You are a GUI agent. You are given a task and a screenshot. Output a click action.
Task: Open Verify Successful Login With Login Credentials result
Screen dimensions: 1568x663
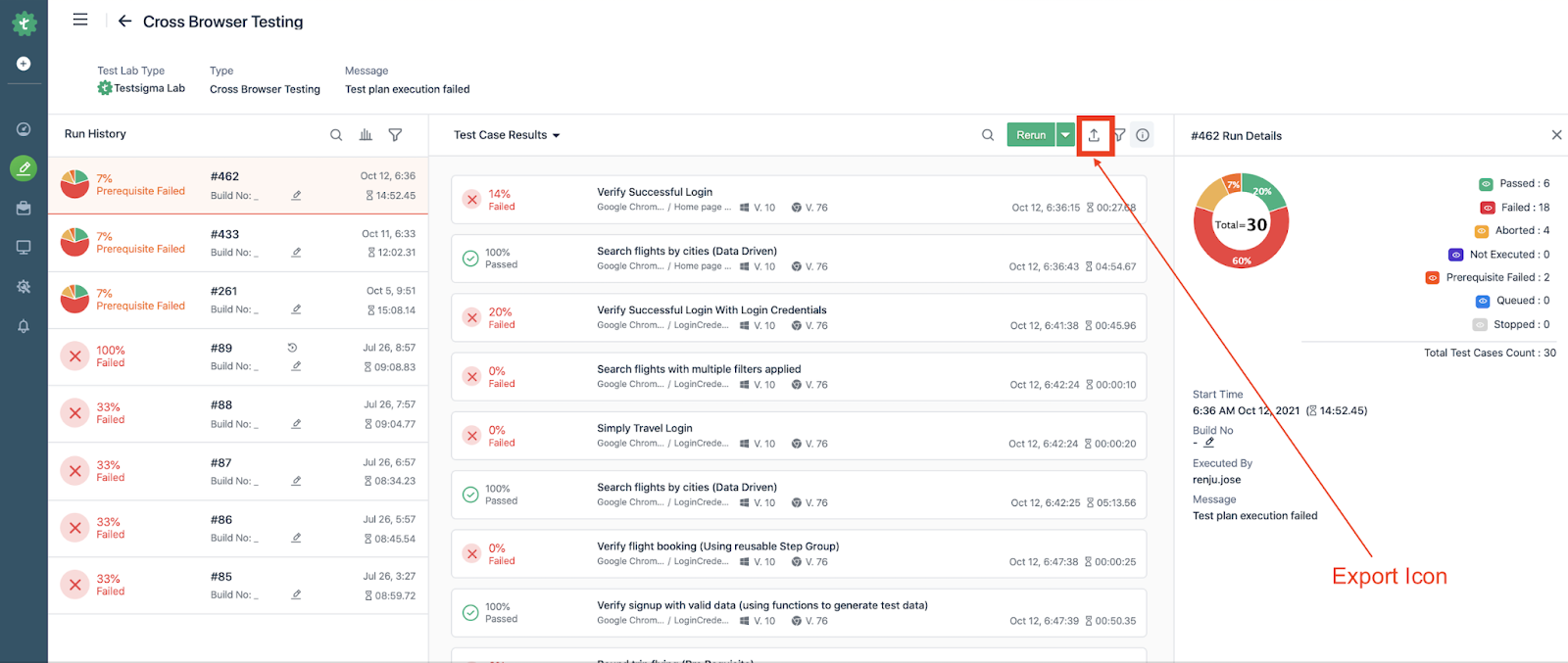(799, 317)
